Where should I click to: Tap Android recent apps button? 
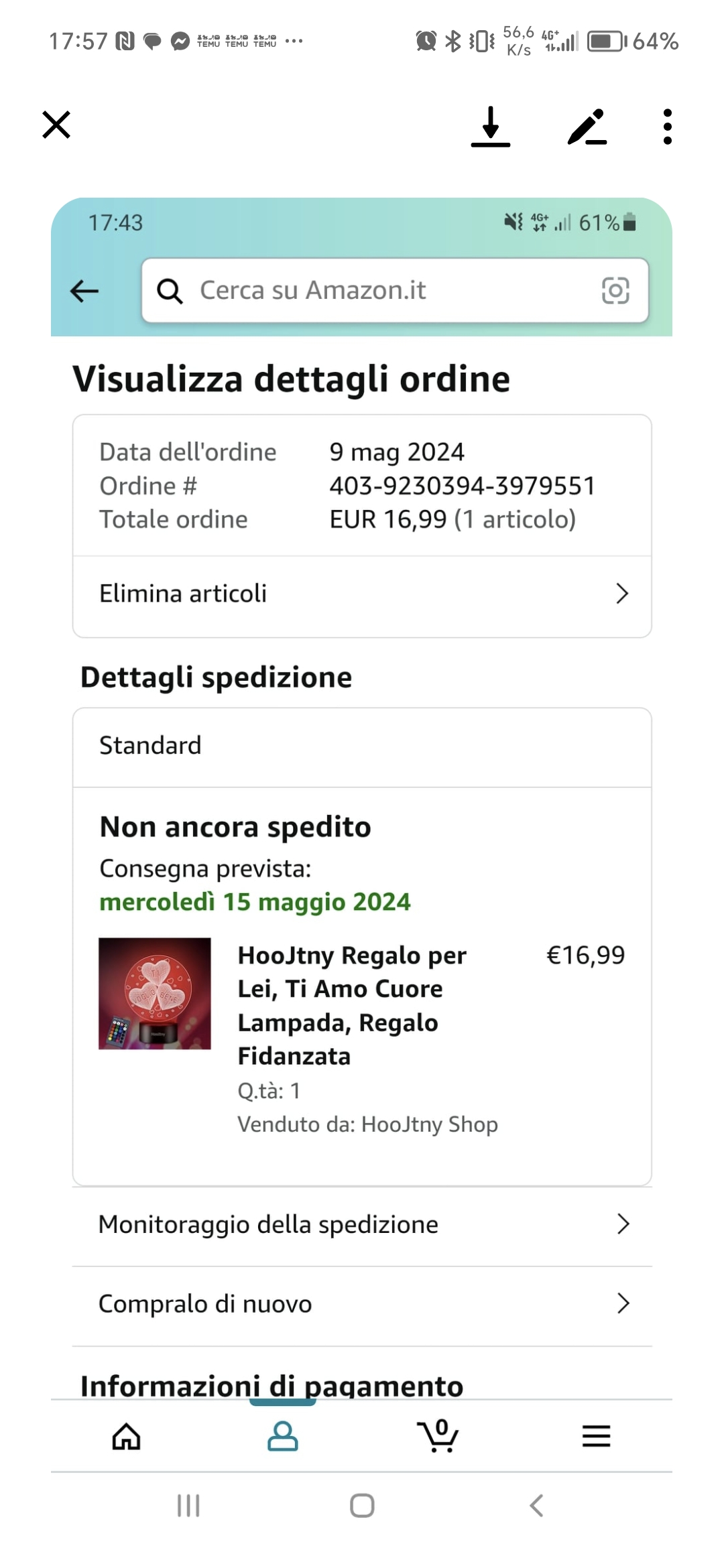[x=188, y=1506]
